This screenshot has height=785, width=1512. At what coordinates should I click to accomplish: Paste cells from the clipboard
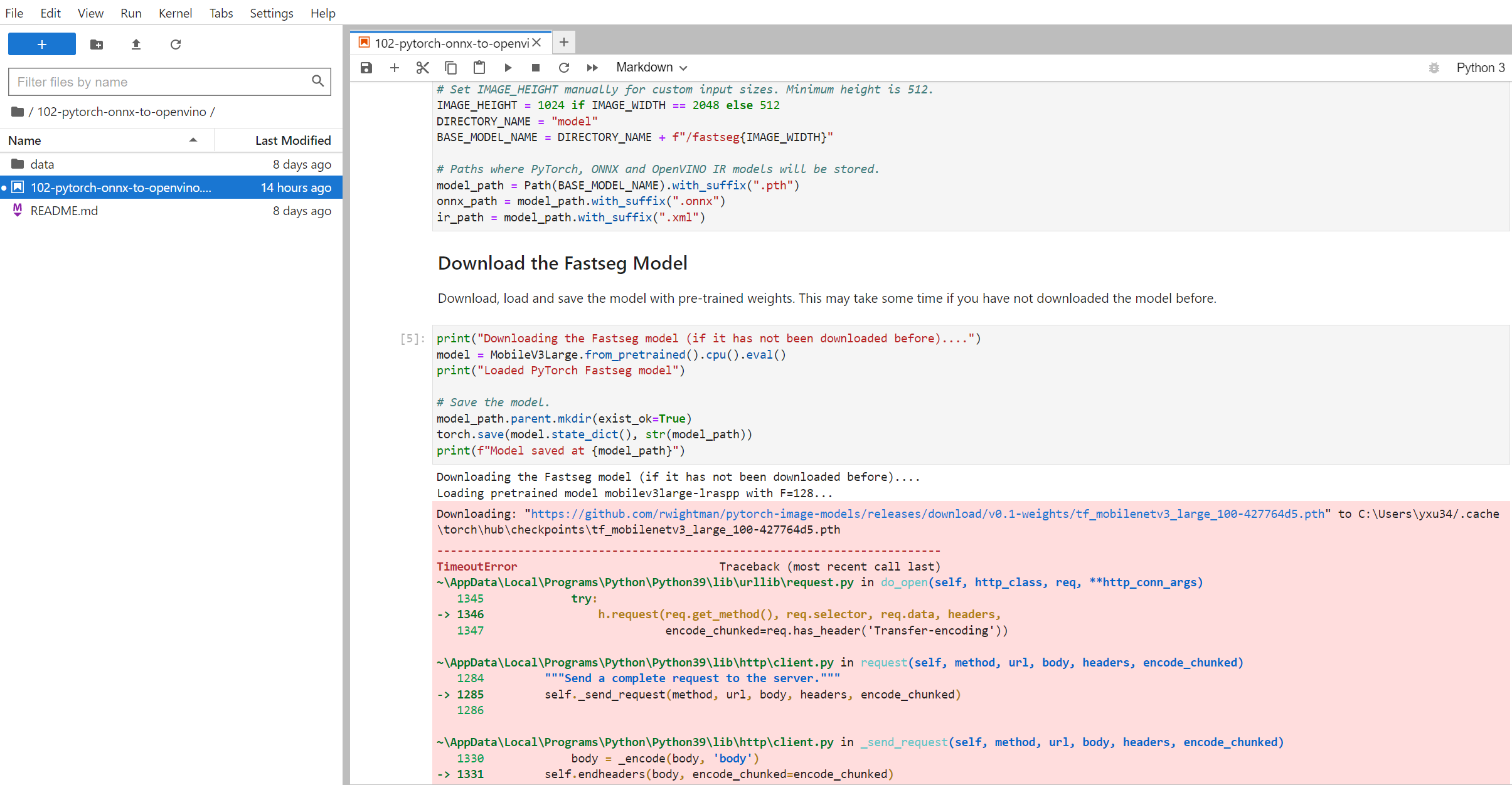tap(479, 67)
